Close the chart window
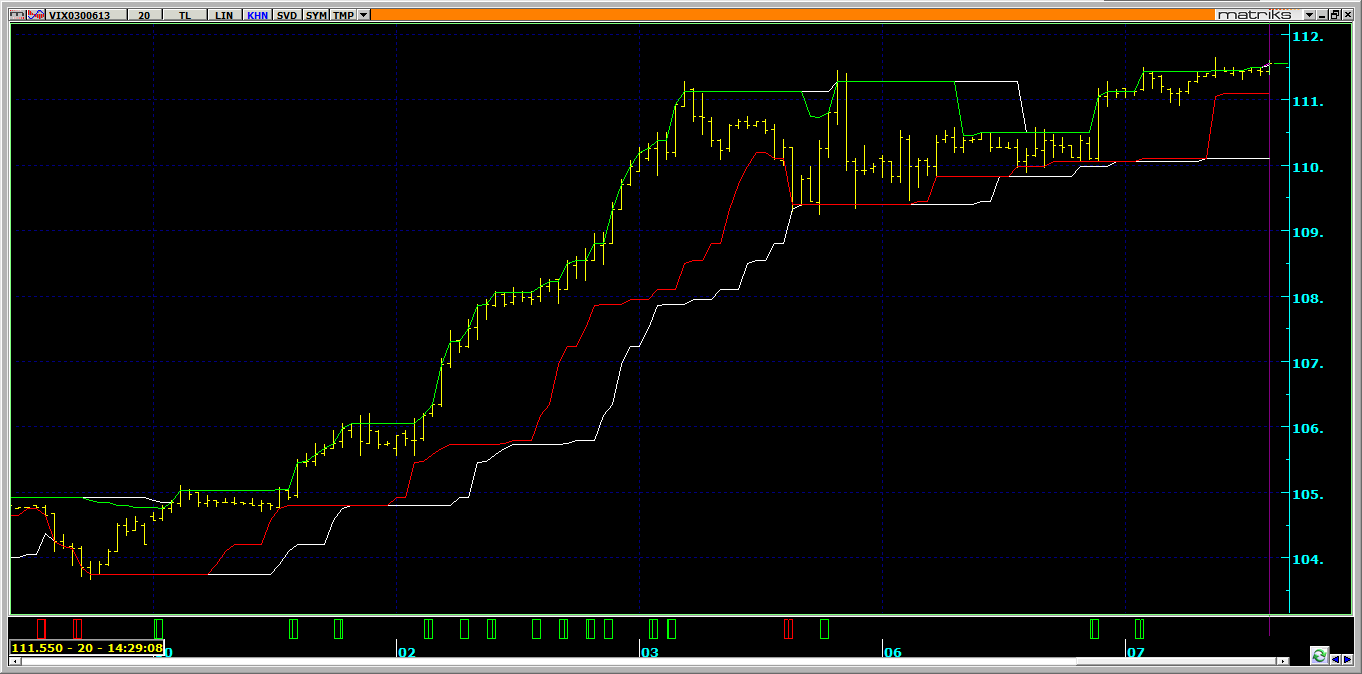Viewport: 1362px width, 674px height. (x=1346, y=15)
